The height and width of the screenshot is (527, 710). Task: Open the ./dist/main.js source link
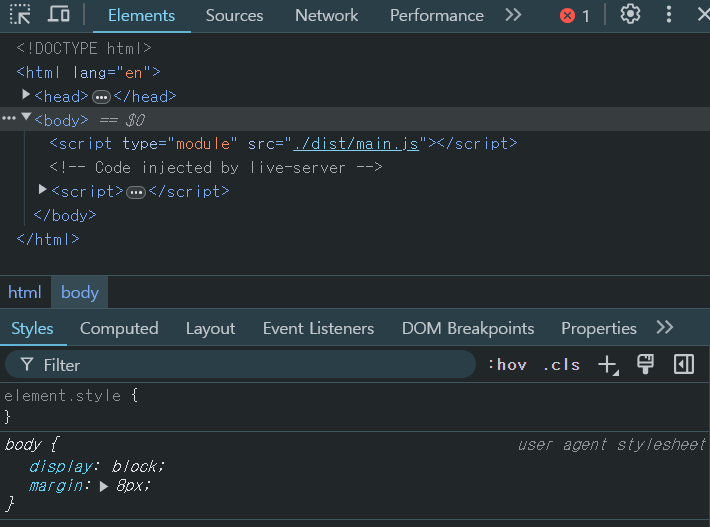pyautogui.click(x=356, y=144)
